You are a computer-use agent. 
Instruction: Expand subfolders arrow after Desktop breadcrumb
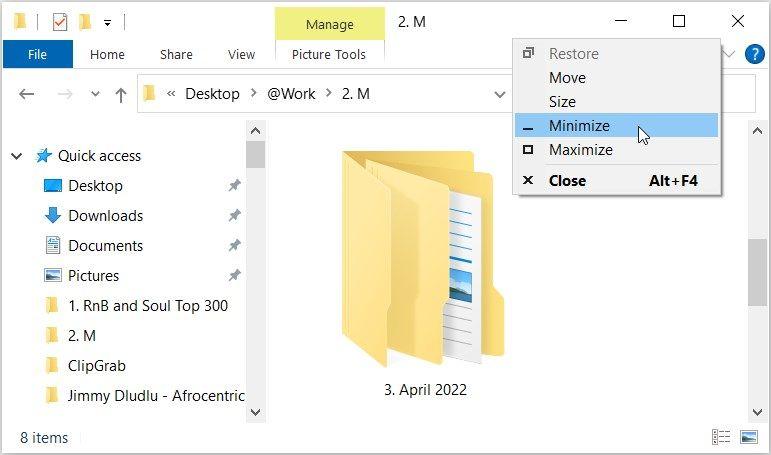[x=254, y=93]
